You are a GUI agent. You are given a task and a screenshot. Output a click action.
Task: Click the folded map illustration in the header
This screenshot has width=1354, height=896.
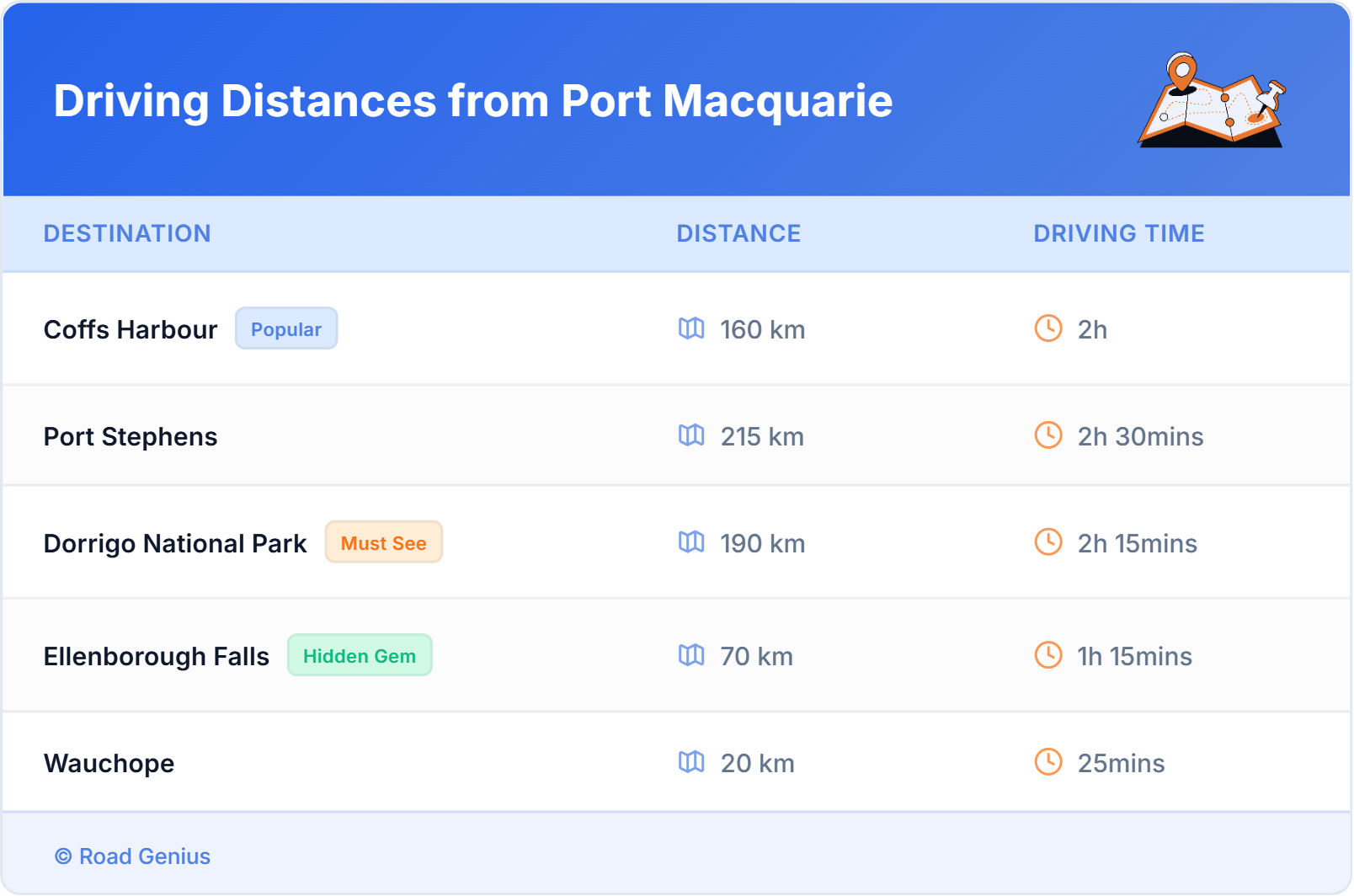click(x=1213, y=101)
